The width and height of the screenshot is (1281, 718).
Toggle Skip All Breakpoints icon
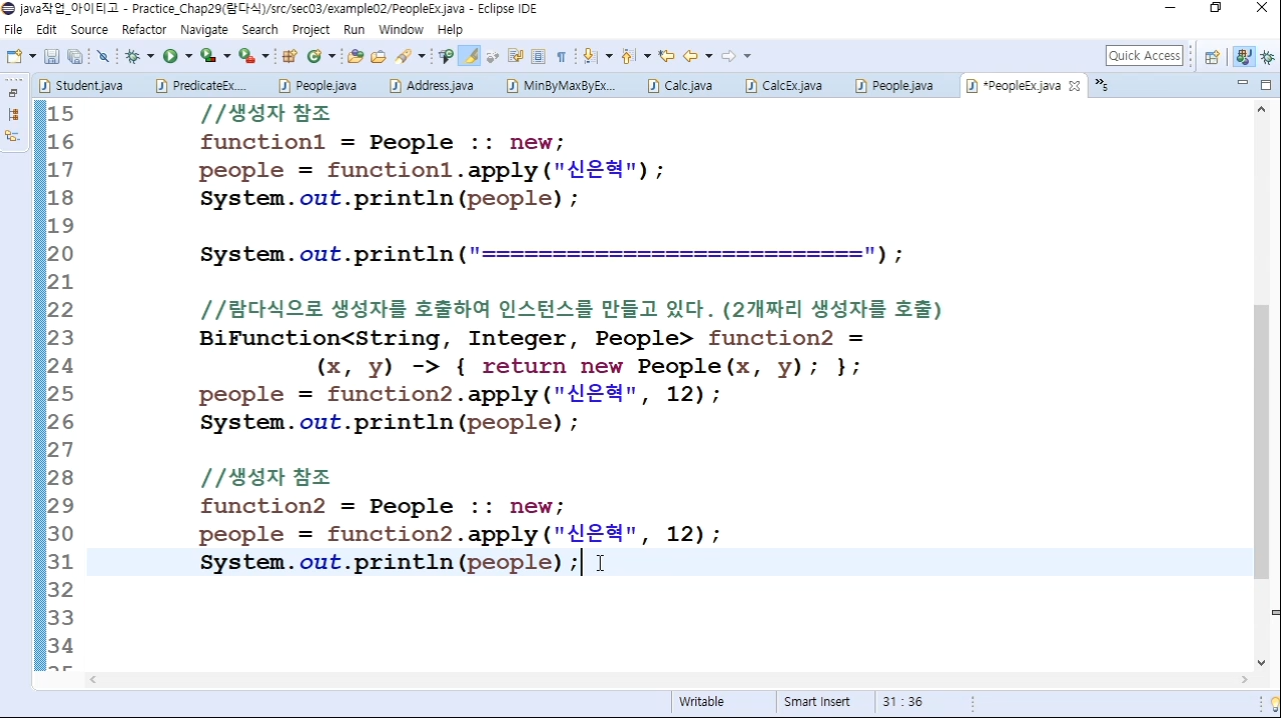tap(103, 56)
